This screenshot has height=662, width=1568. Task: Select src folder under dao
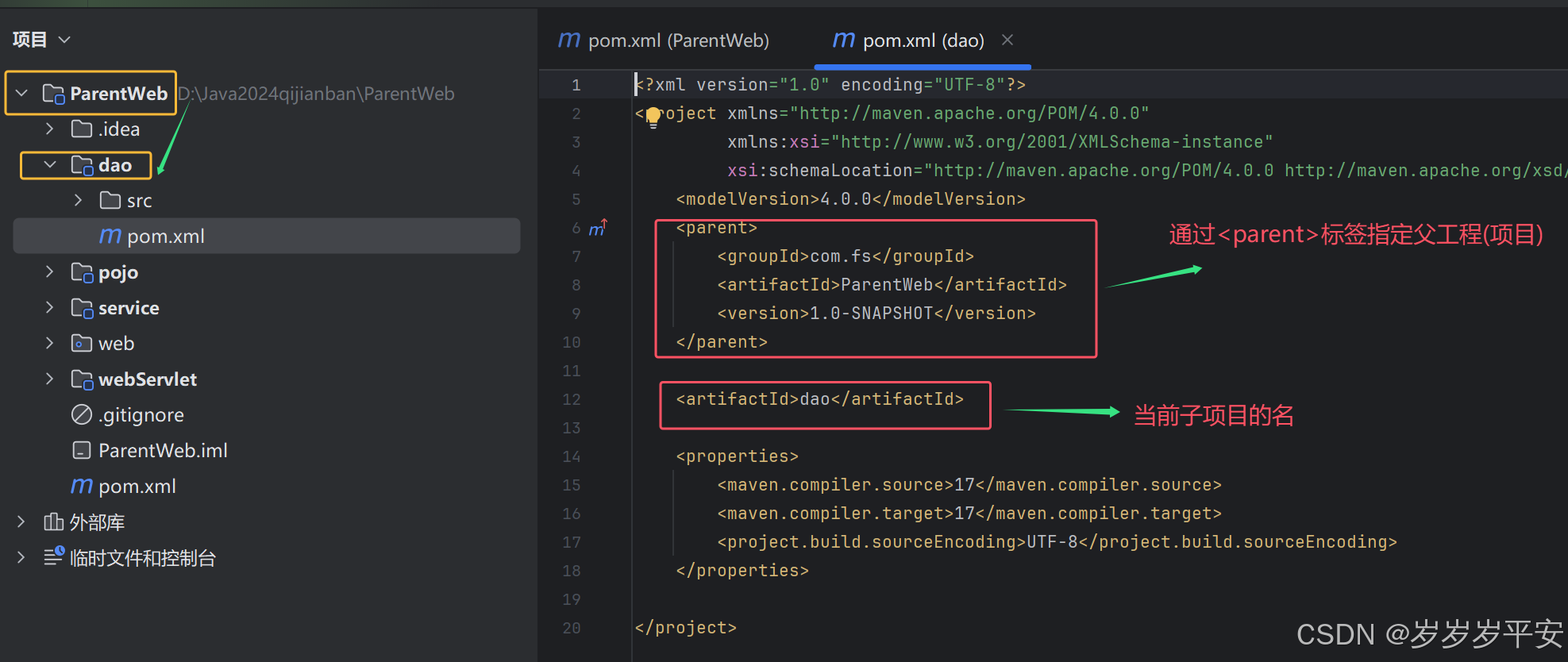139,201
